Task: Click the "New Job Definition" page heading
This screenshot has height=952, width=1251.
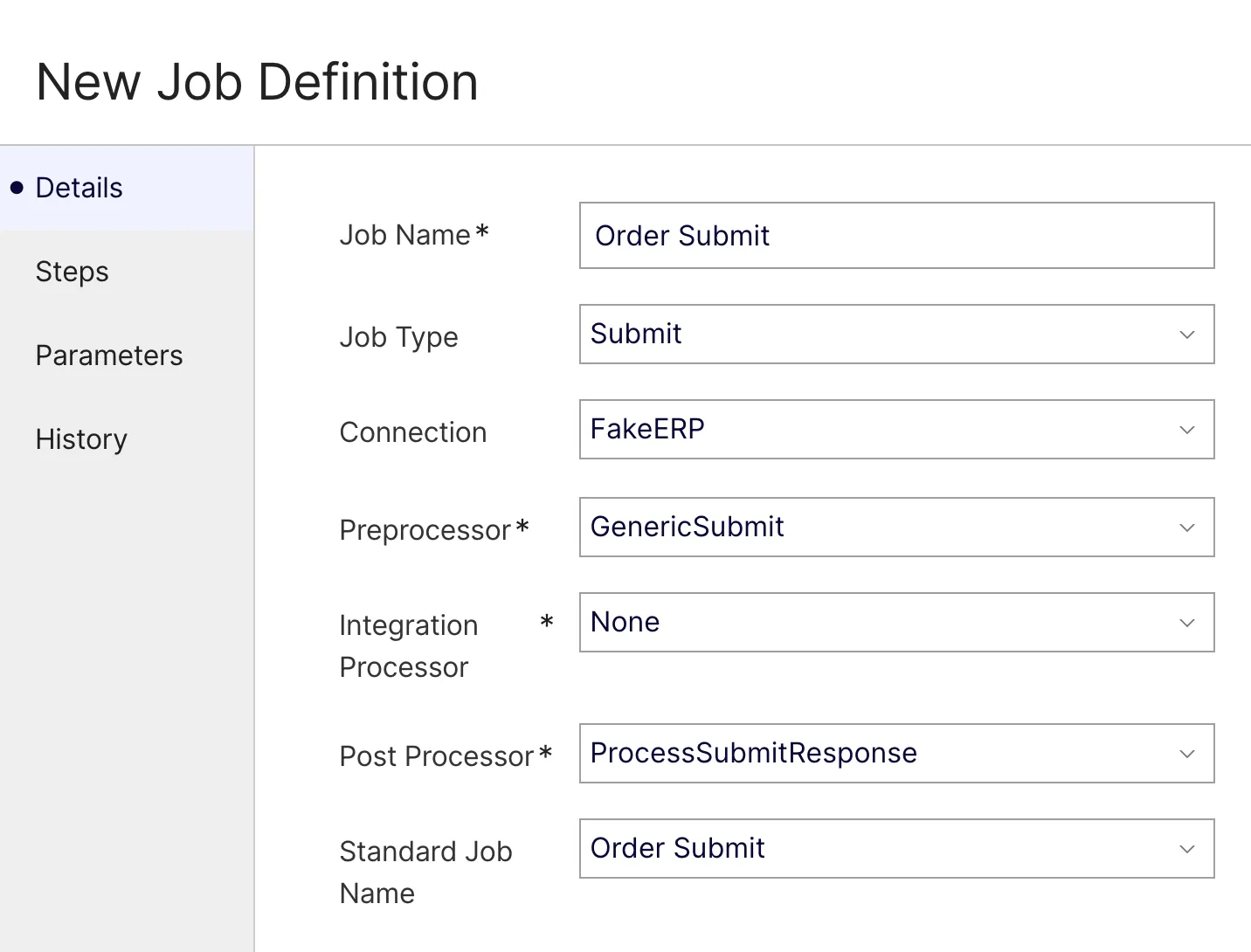Action: (x=257, y=82)
